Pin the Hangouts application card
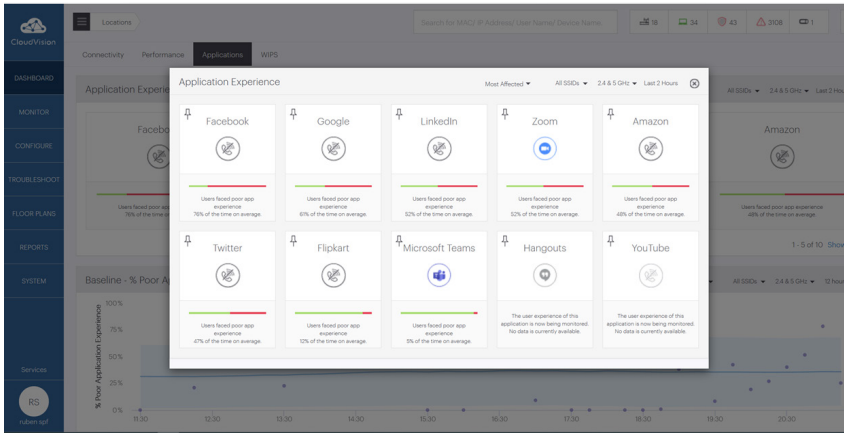Image resolution: width=849 pixels, height=437 pixels. point(505,240)
